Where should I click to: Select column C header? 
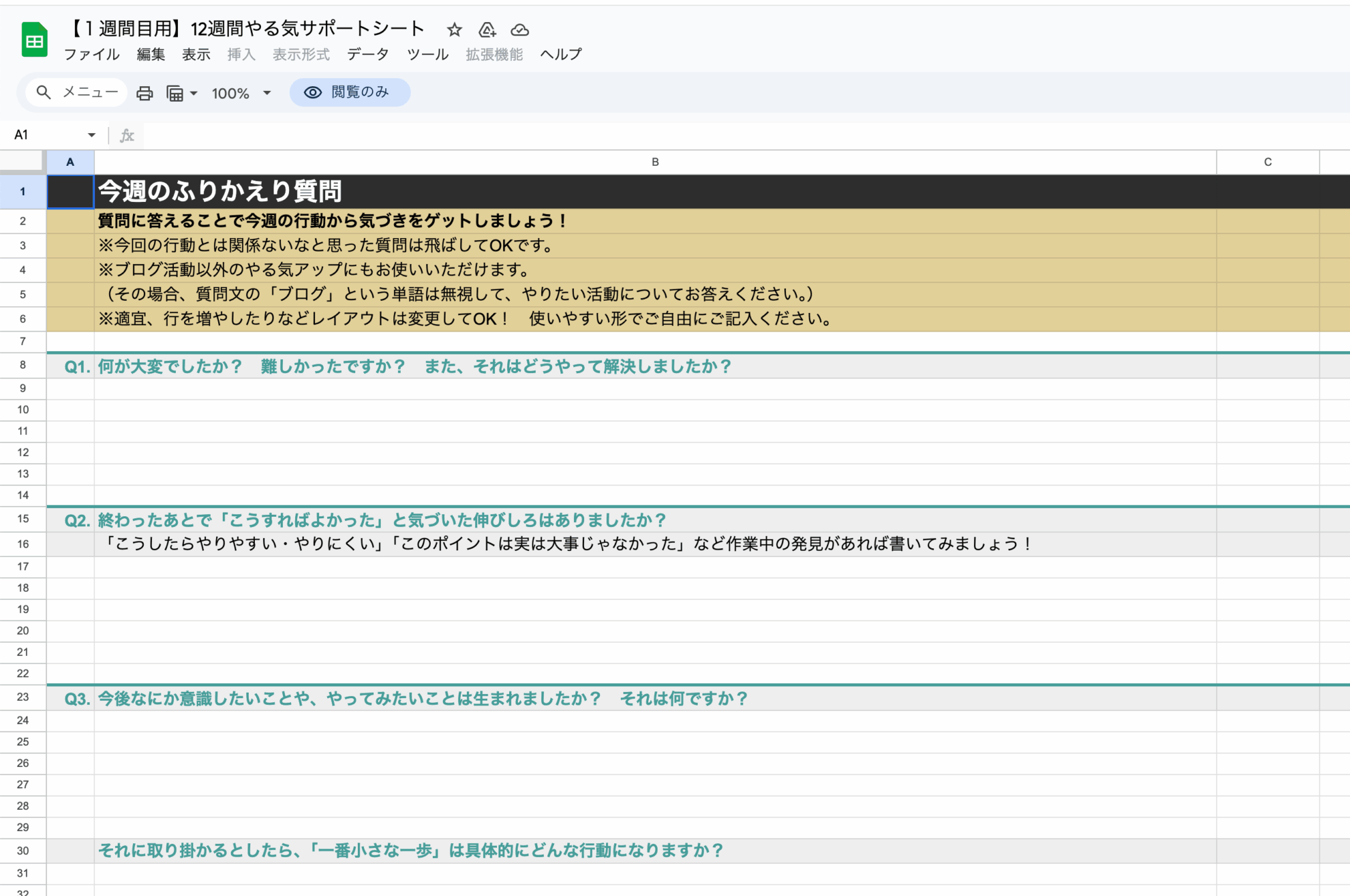[1268, 162]
